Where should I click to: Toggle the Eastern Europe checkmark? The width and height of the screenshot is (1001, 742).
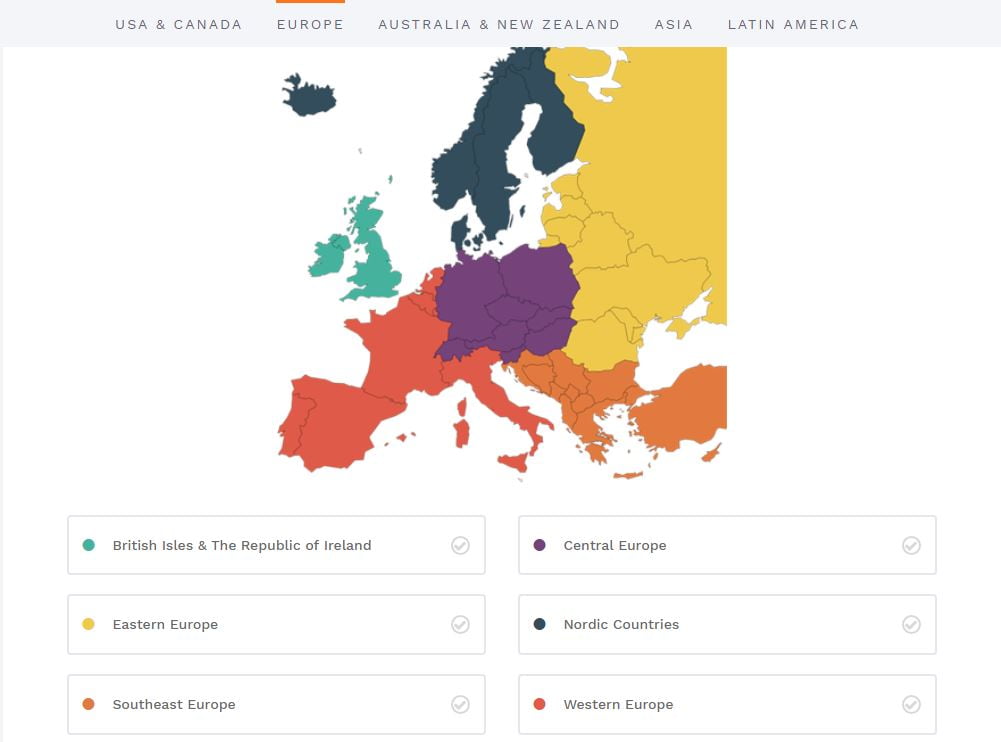(x=460, y=624)
